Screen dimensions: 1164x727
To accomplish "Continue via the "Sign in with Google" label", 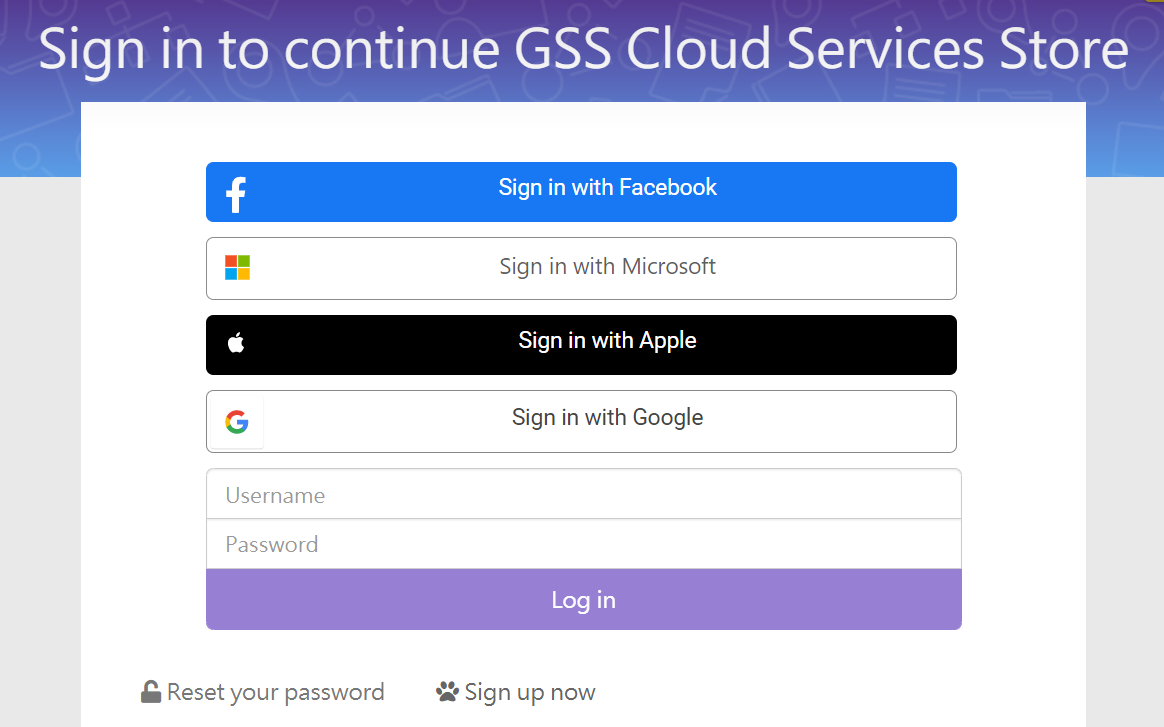I will coord(607,418).
